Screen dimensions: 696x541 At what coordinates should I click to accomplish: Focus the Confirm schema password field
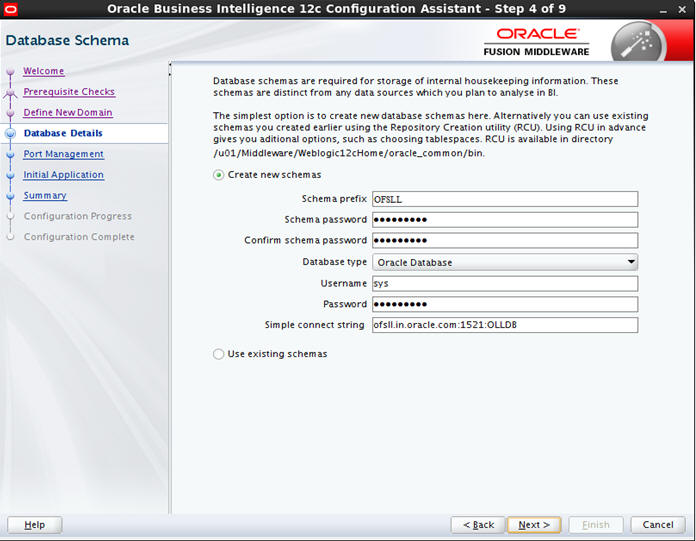505,241
